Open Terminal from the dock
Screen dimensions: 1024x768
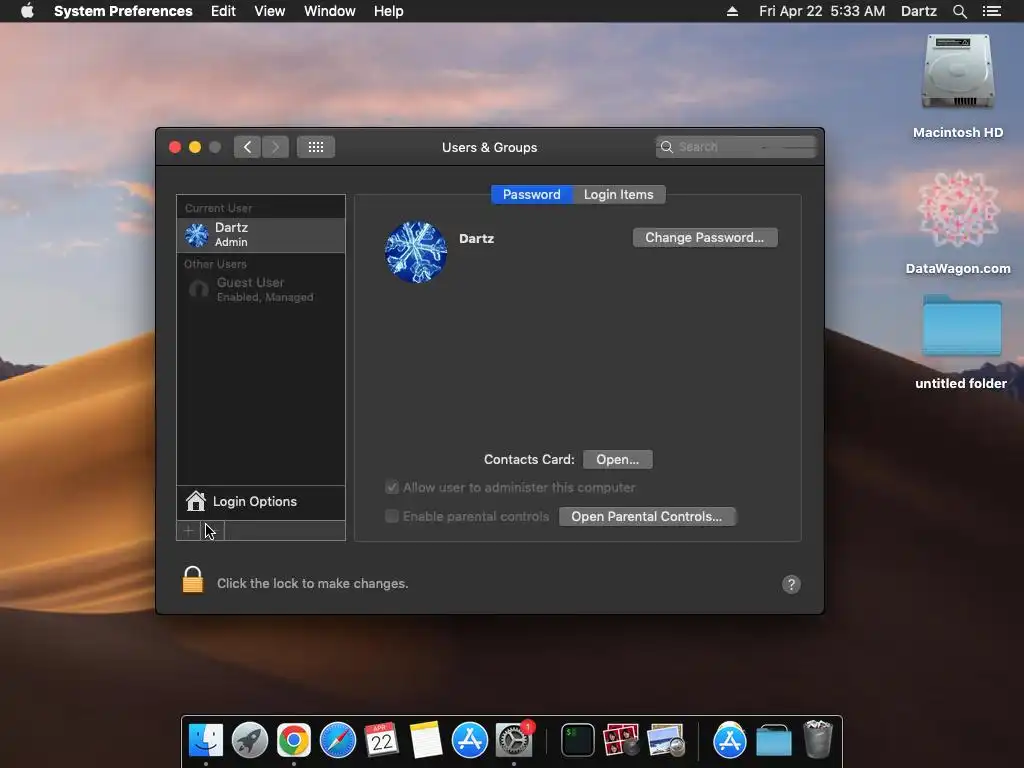coord(578,740)
